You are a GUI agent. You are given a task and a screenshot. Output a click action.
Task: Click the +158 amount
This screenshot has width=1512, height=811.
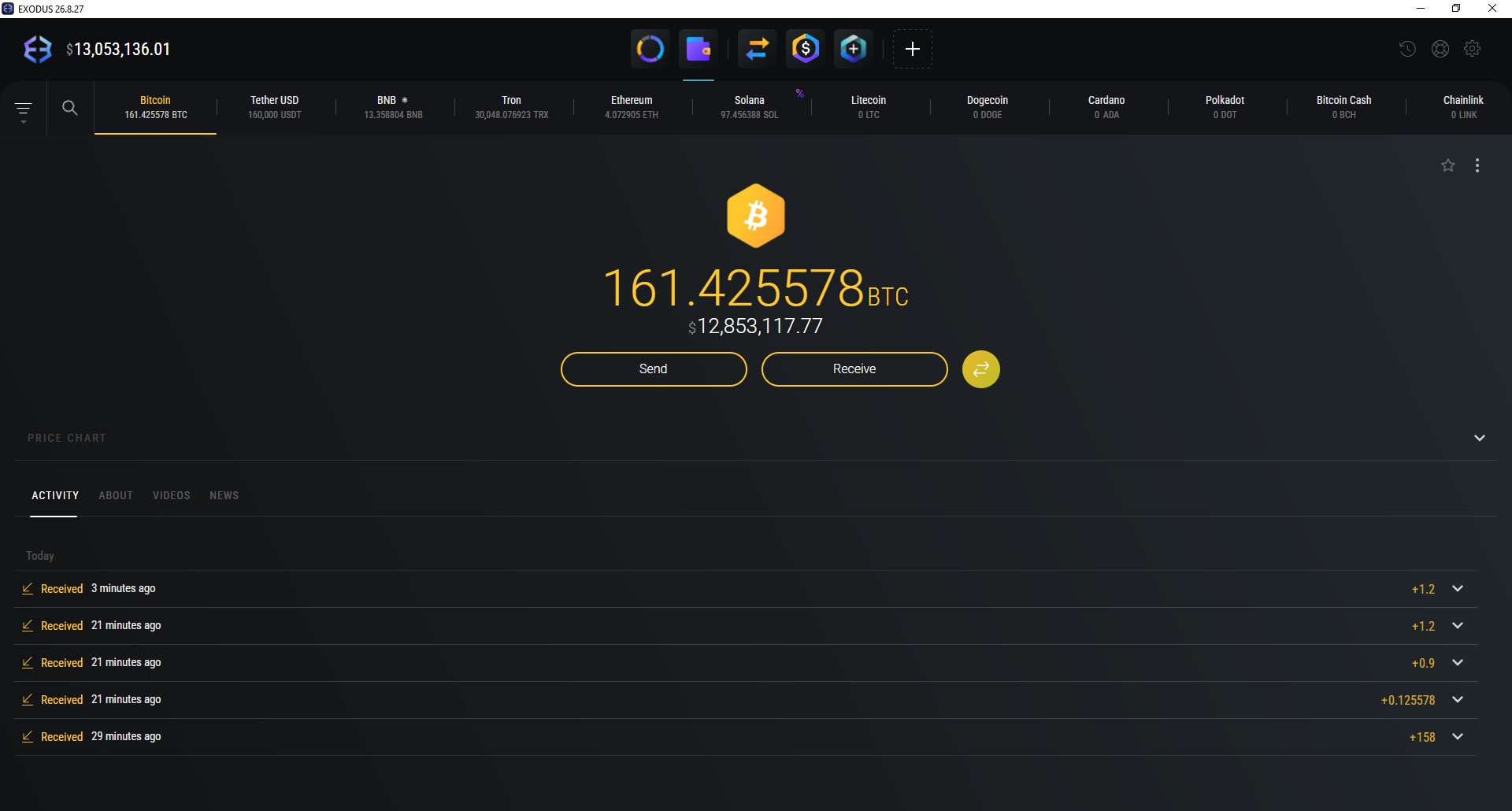pos(1422,737)
